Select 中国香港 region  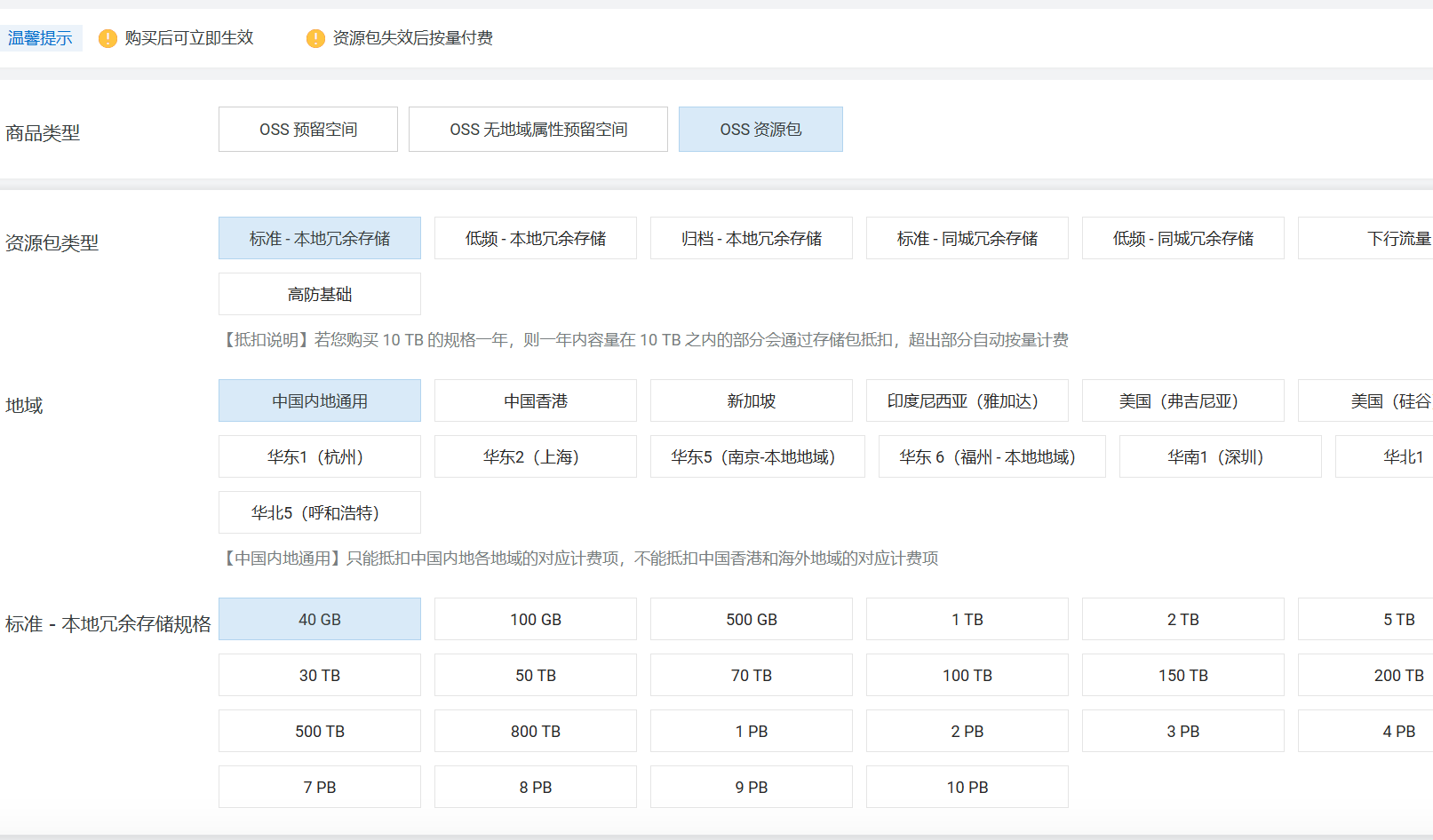pos(536,400)
